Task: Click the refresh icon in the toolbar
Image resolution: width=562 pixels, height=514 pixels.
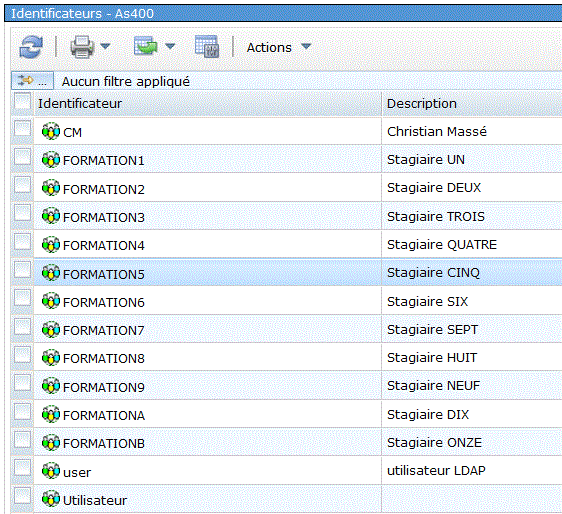Action: click(31, 47)
